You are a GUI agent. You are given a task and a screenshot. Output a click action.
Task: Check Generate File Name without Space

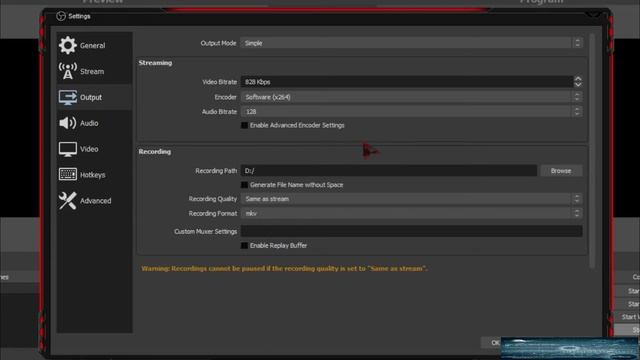pos(244,185)
